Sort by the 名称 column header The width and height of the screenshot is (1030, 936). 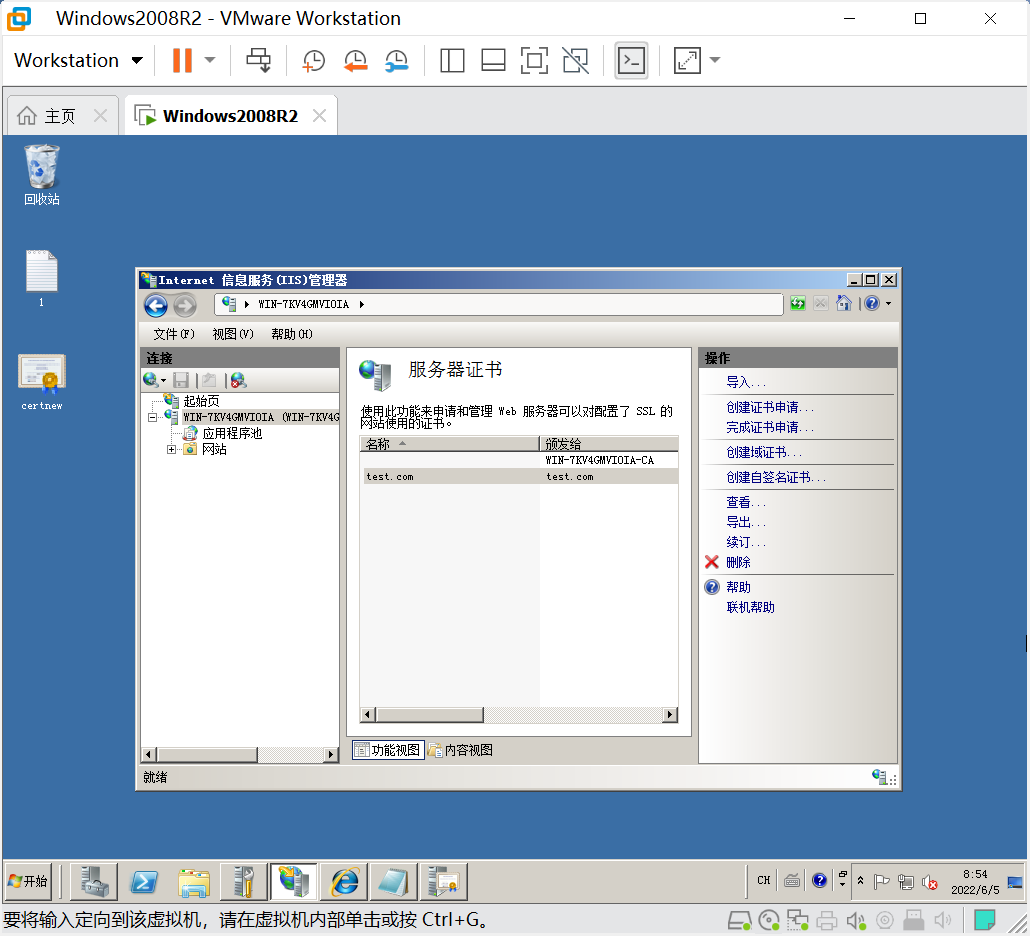449,443
